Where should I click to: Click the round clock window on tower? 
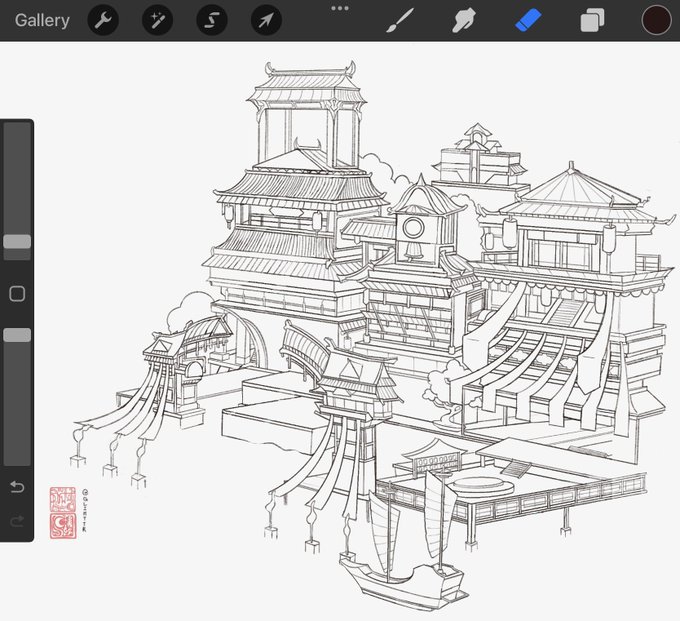(413, 228)
